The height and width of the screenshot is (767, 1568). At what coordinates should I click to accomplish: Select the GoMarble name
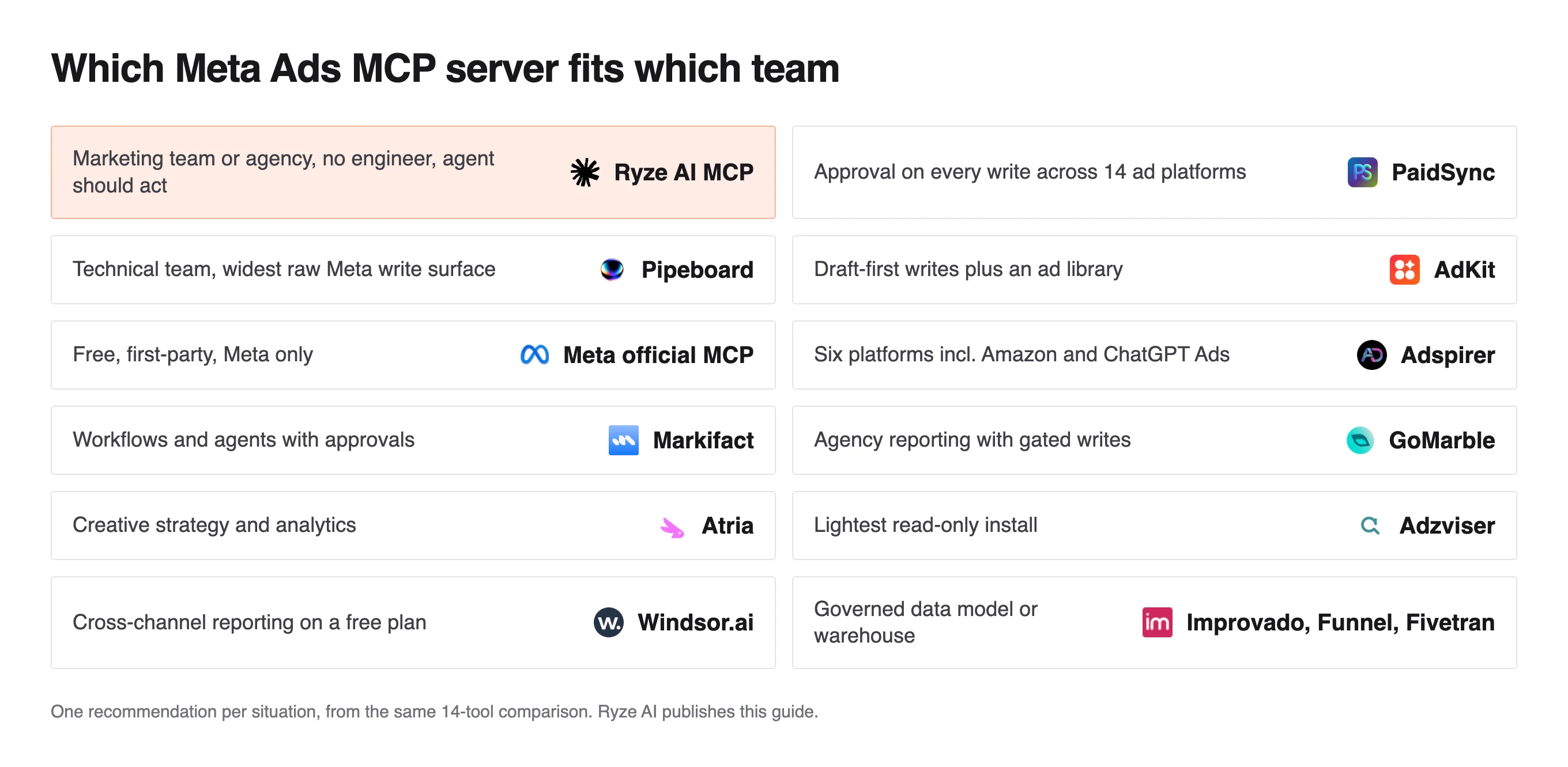click(1441, 440)
